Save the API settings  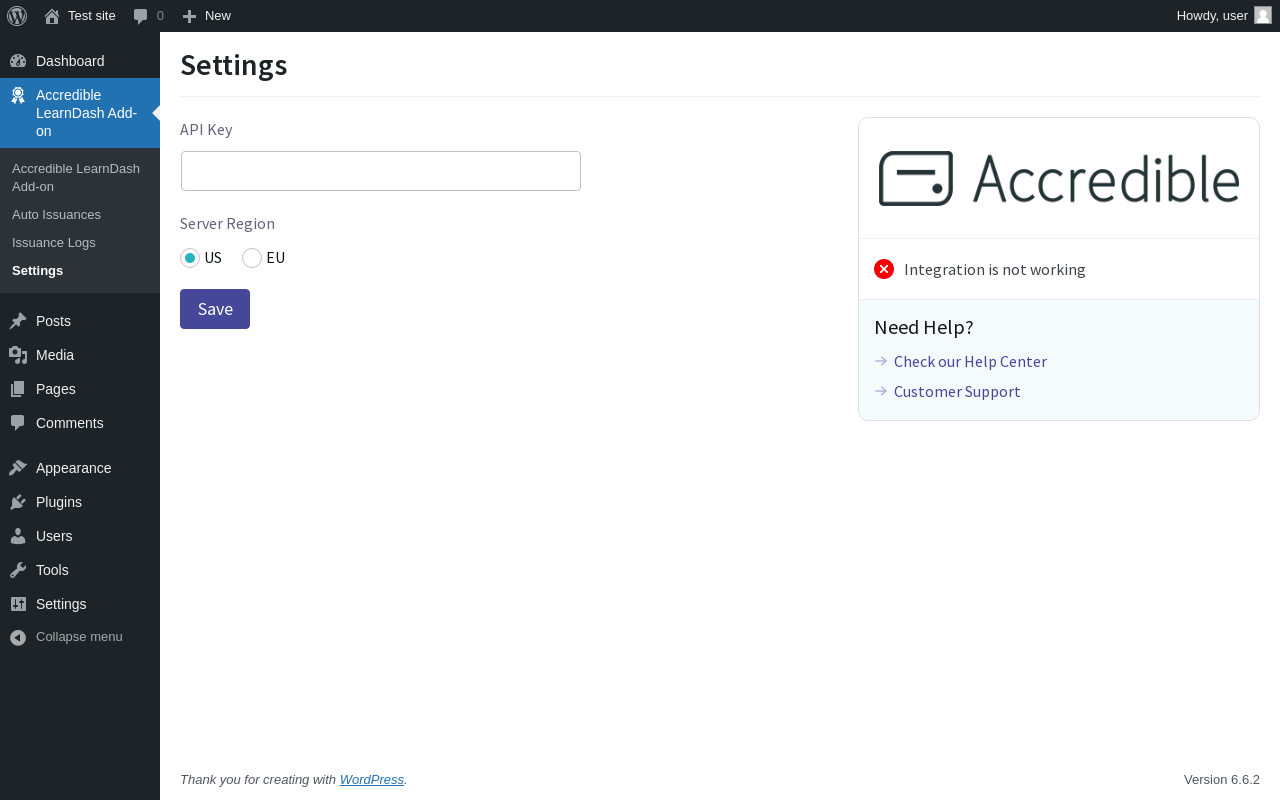pos(215,309)
